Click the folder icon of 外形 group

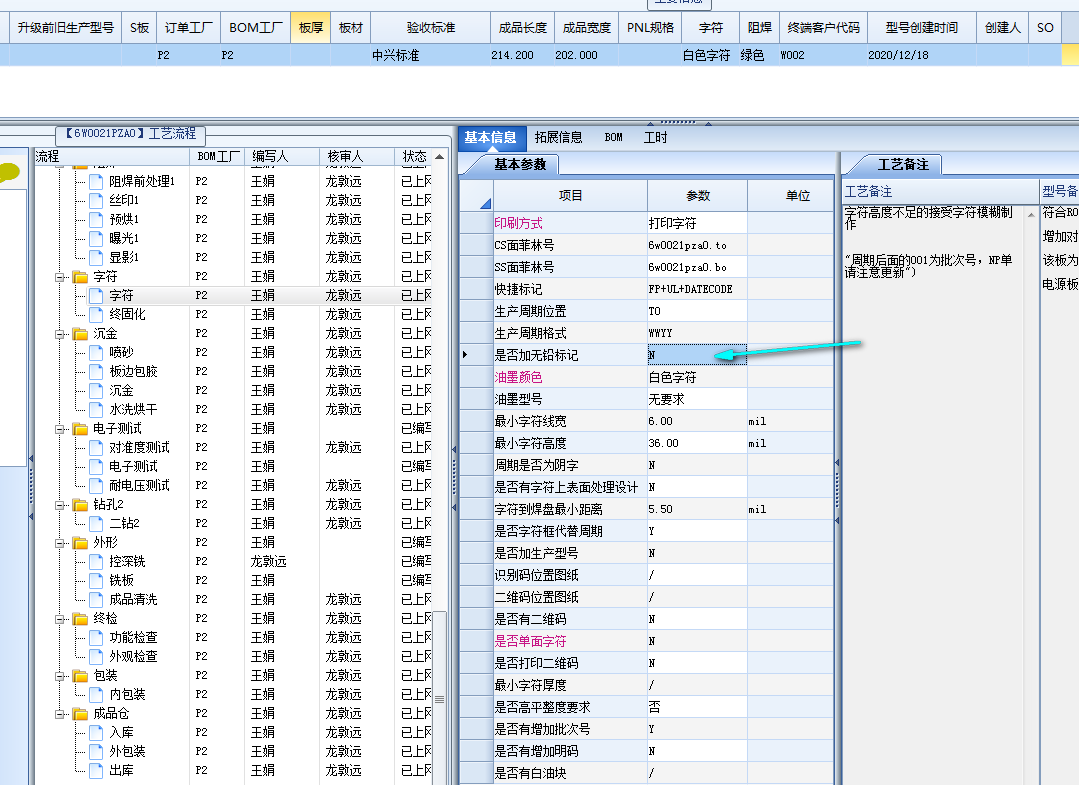click(x=81, y=543)
